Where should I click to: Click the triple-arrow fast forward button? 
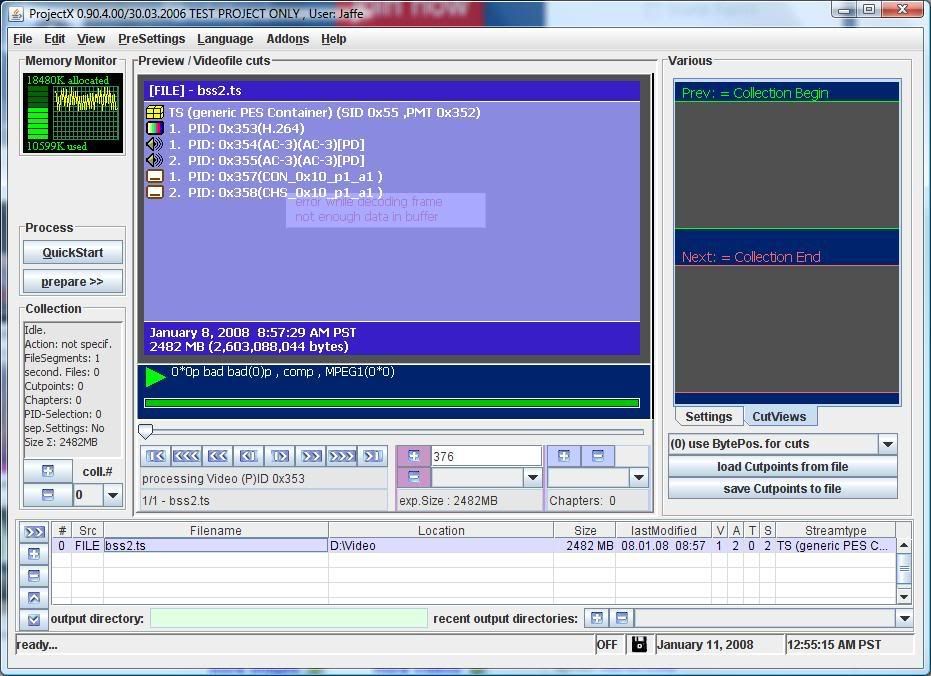click(x=342, y=456)
